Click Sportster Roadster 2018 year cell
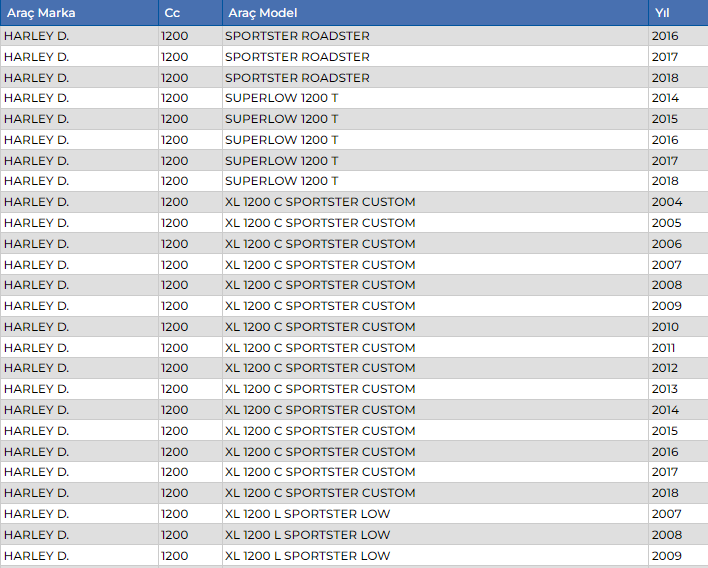Image resolution: width=708 pixels, height=568 pixels. 665,78
